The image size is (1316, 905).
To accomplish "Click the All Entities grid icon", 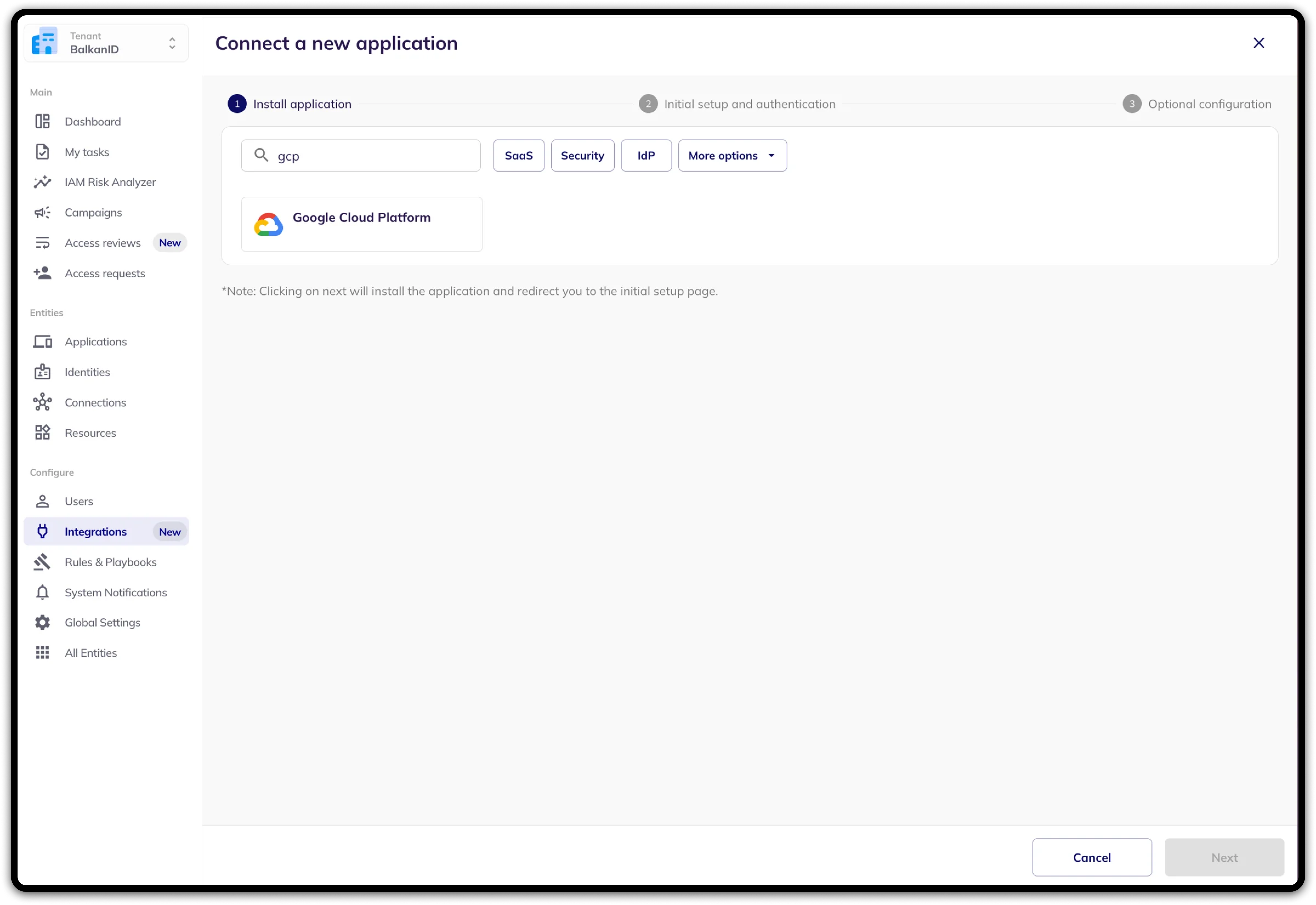I will pos(42,653).
